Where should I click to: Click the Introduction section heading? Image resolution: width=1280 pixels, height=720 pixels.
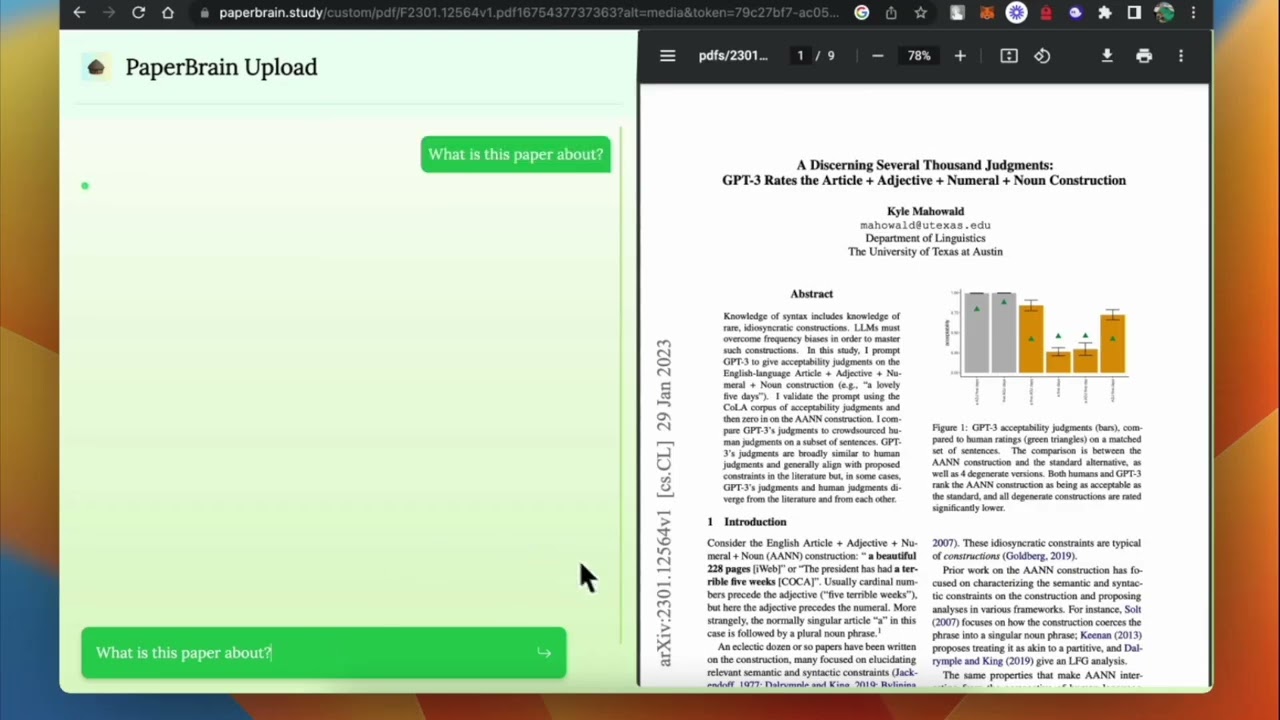pyautogui.click(x=747, y=522)
